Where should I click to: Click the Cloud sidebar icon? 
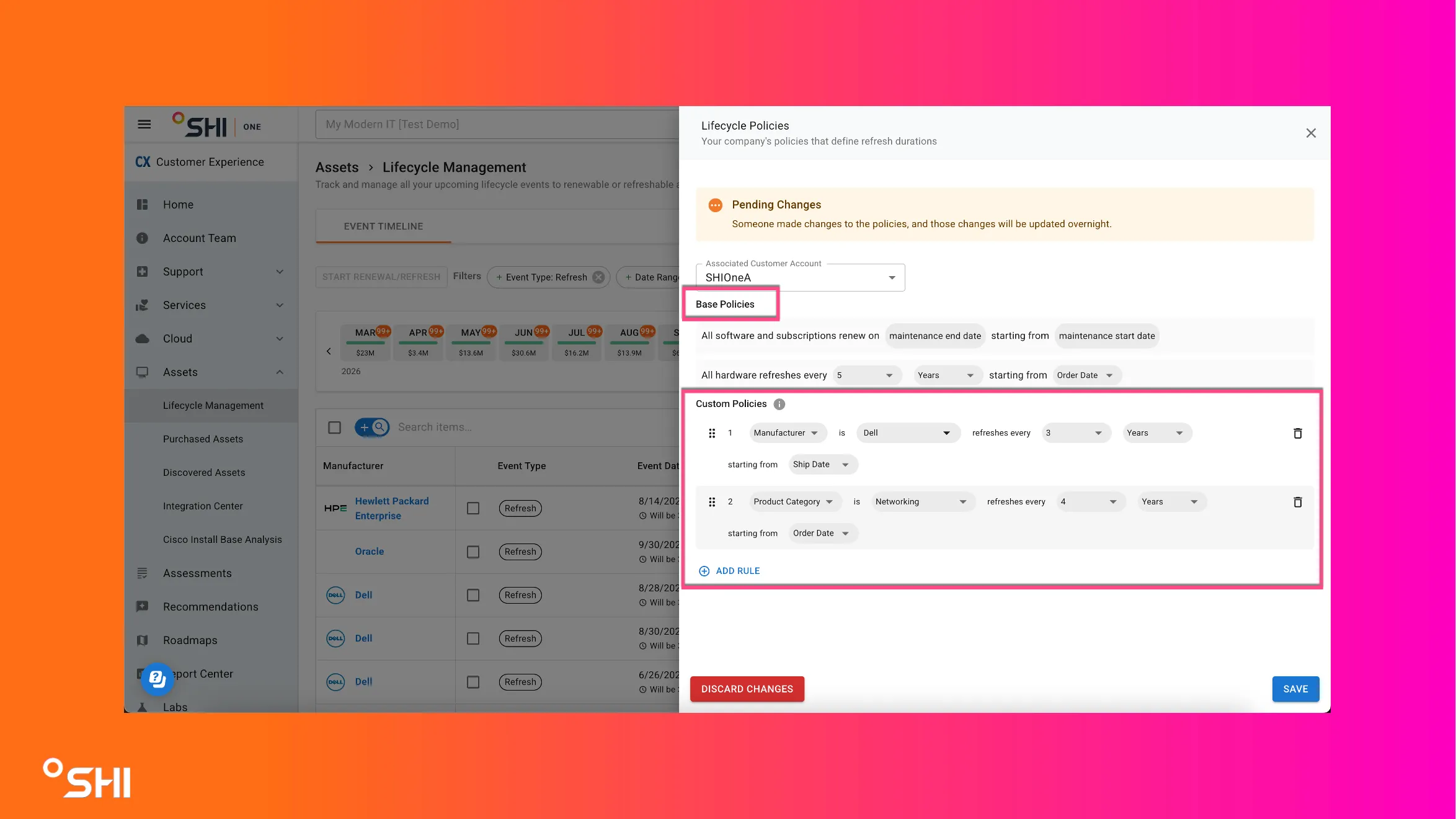(x=143, y=339)
